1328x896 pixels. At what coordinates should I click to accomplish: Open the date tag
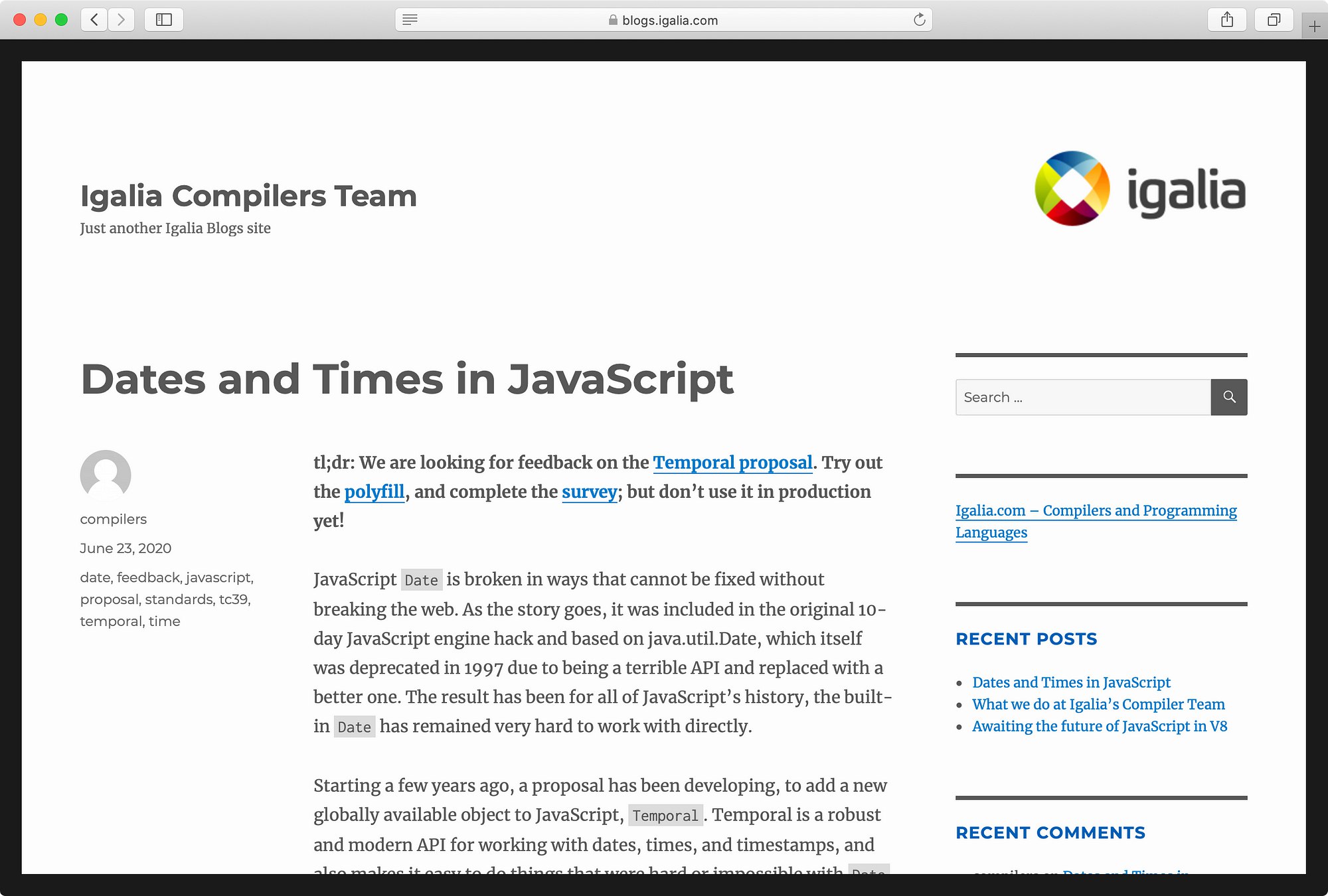(x=95, y=577)
